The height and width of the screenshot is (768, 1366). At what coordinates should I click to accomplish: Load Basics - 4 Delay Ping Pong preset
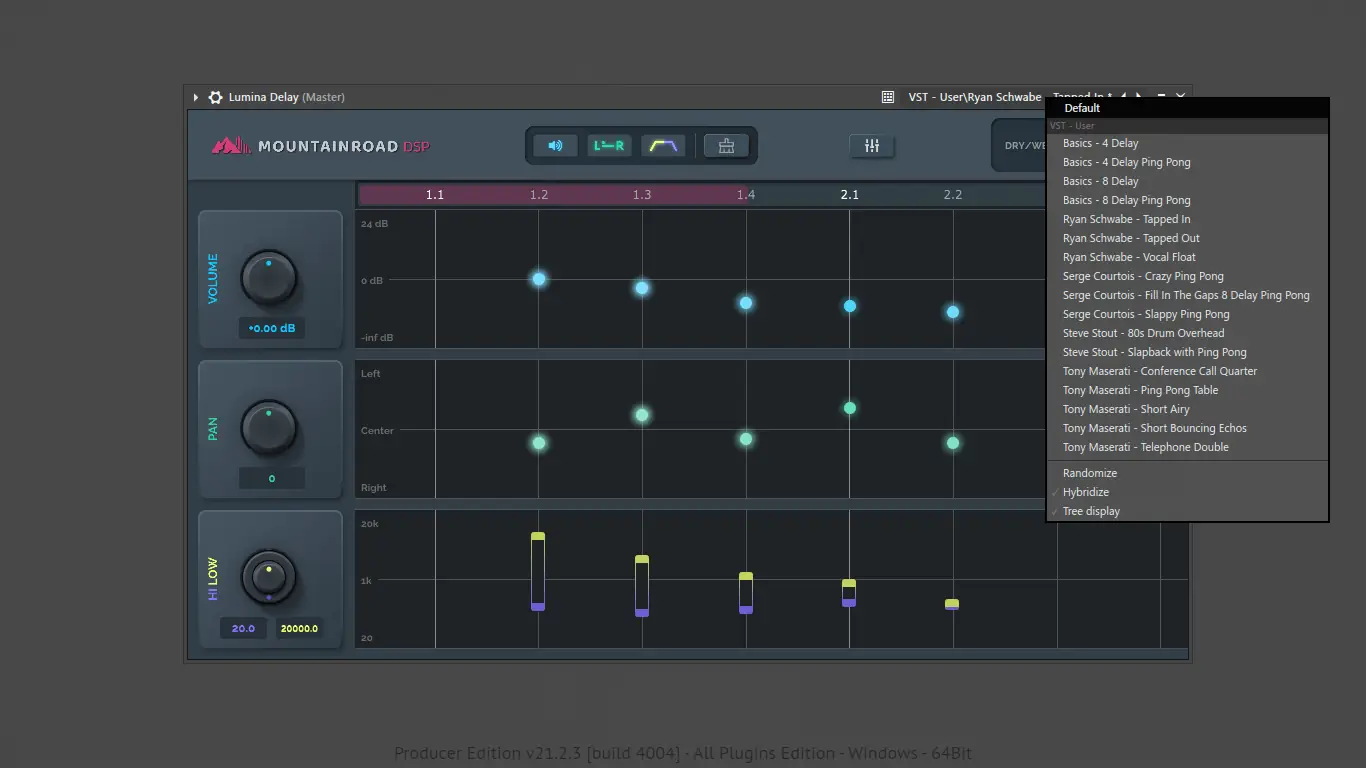pyautogui.click(x=1187, y=162)
